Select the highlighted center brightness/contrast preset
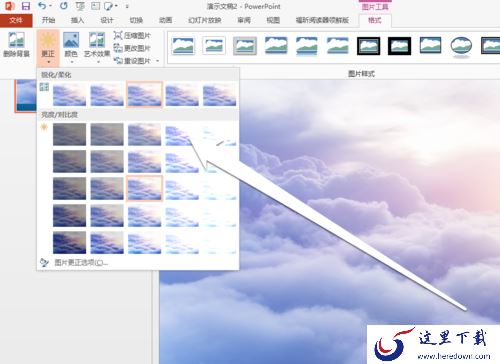The image size is (500, 364). pos(144,189)
